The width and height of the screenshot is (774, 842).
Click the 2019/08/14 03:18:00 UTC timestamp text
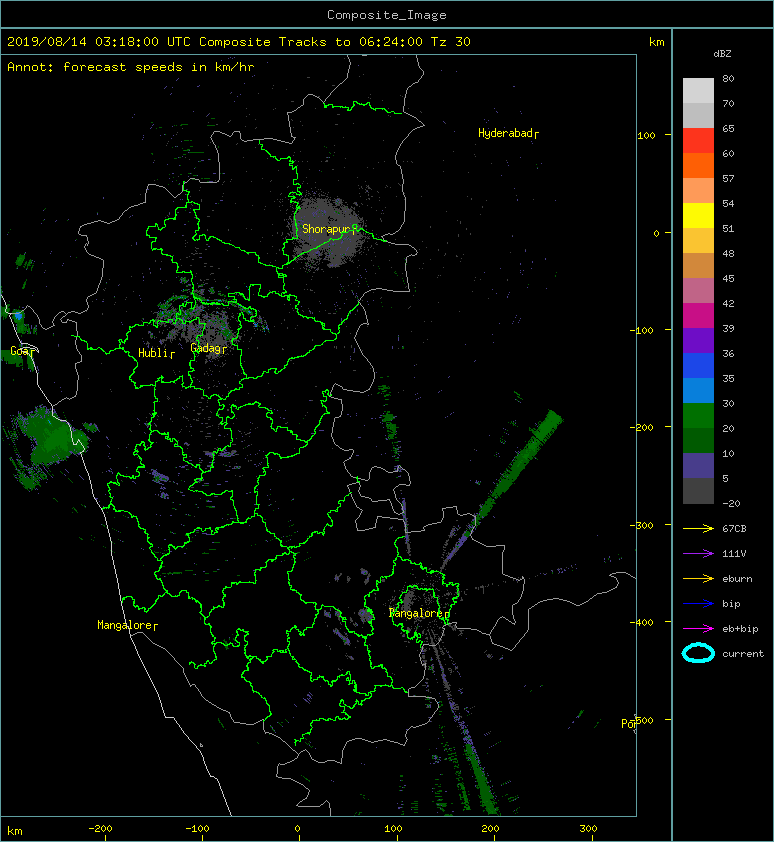99,42
